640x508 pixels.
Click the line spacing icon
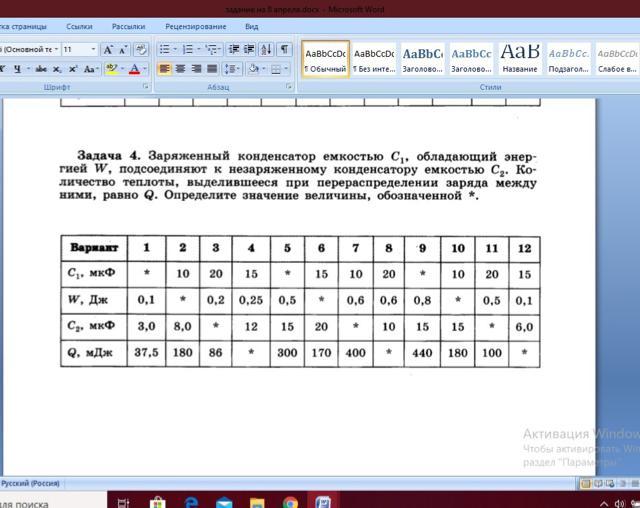click(x=229, y=69)
